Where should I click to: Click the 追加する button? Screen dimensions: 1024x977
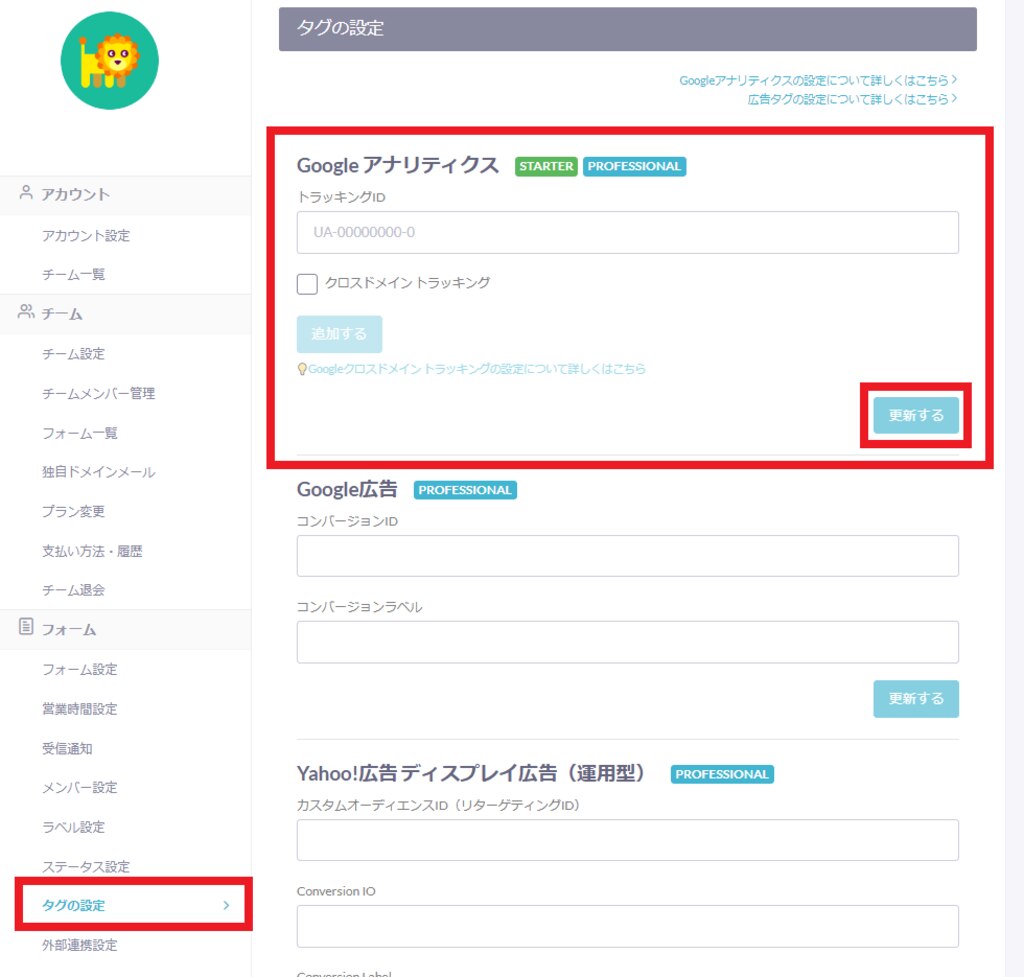point(339,334)
